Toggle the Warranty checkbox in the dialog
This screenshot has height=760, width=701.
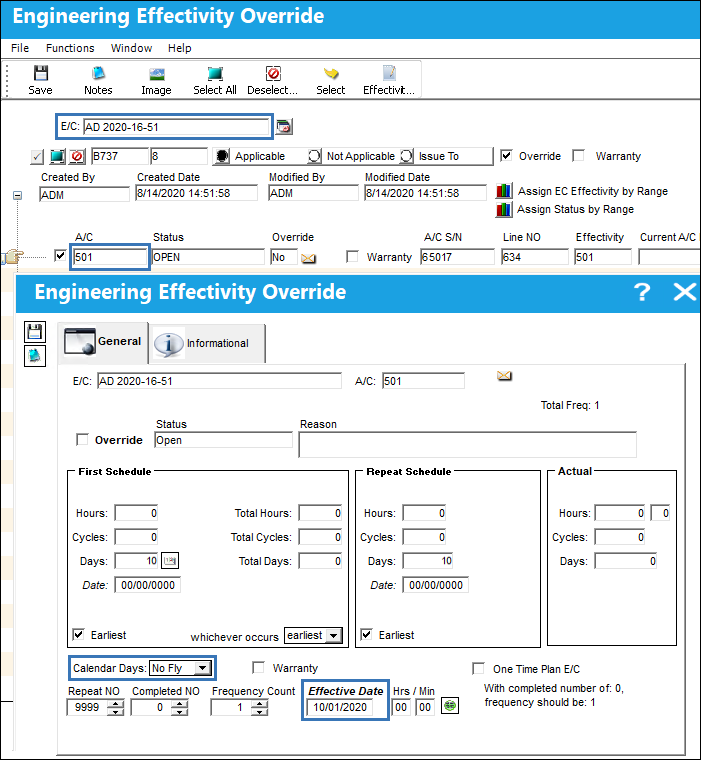(258, 668)
